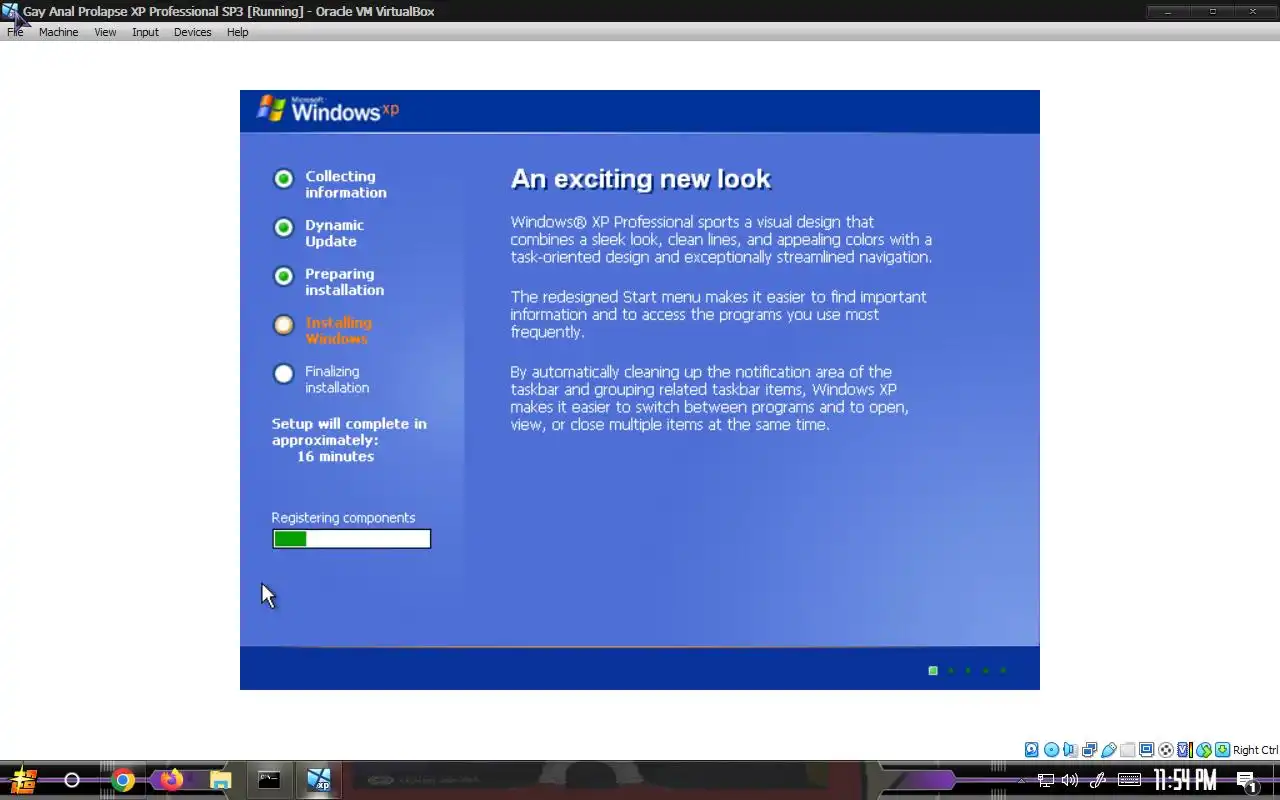The width and height of the screenshot is (1280, 800).
Task: Minimize the VirtualBox window
Action: (1167, 11)
